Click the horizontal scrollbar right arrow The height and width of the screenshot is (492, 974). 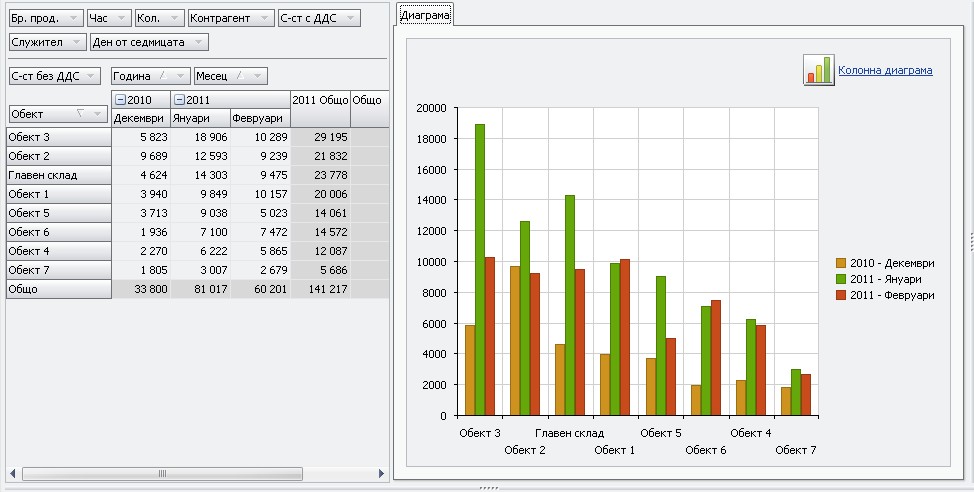tap(381, 474)
